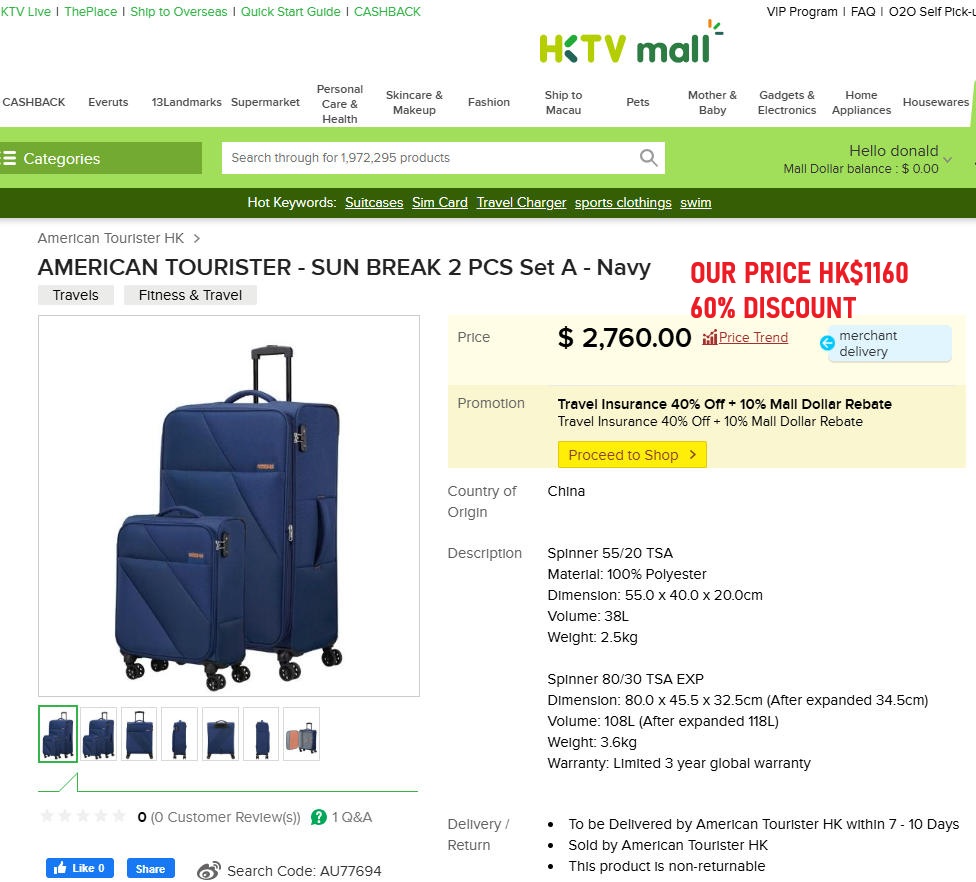This screenshot has height=882, width=976.
Task: Click the Fitness & Travel tag
Action: (x=190, y=295)
